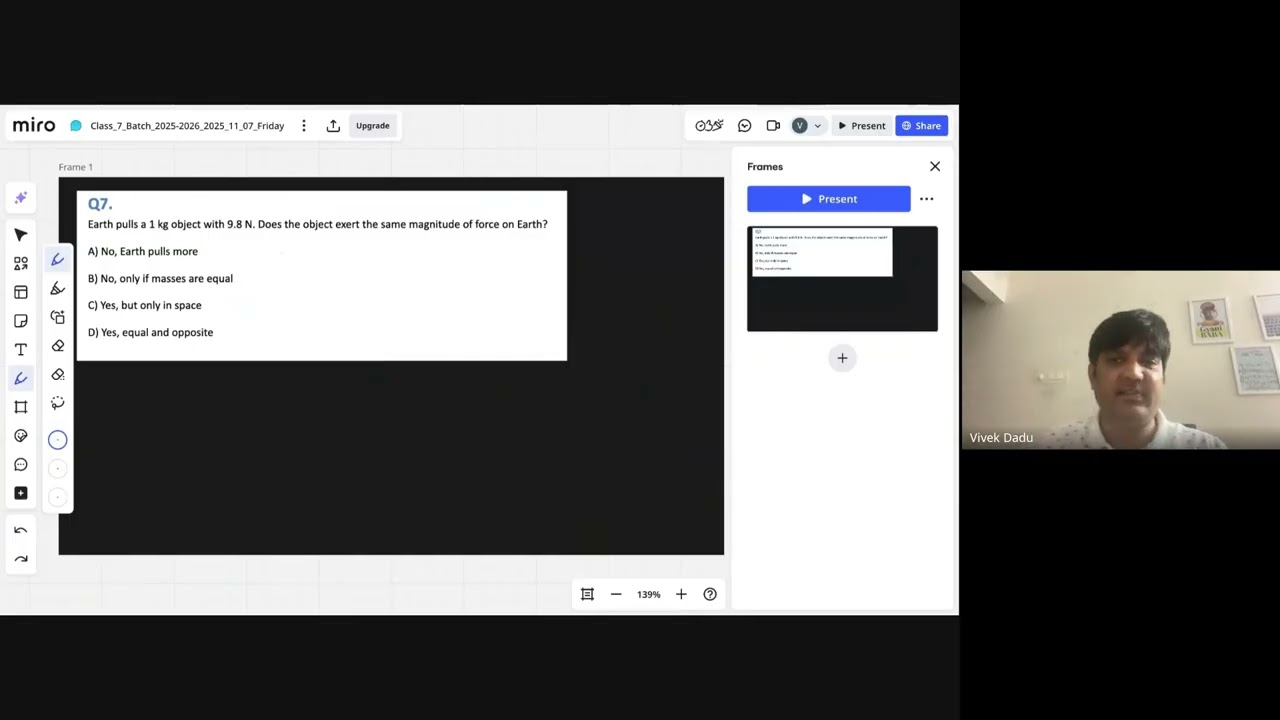Open timer and activities tools
Screen dimensions: 1280x720
click(709, 126)
